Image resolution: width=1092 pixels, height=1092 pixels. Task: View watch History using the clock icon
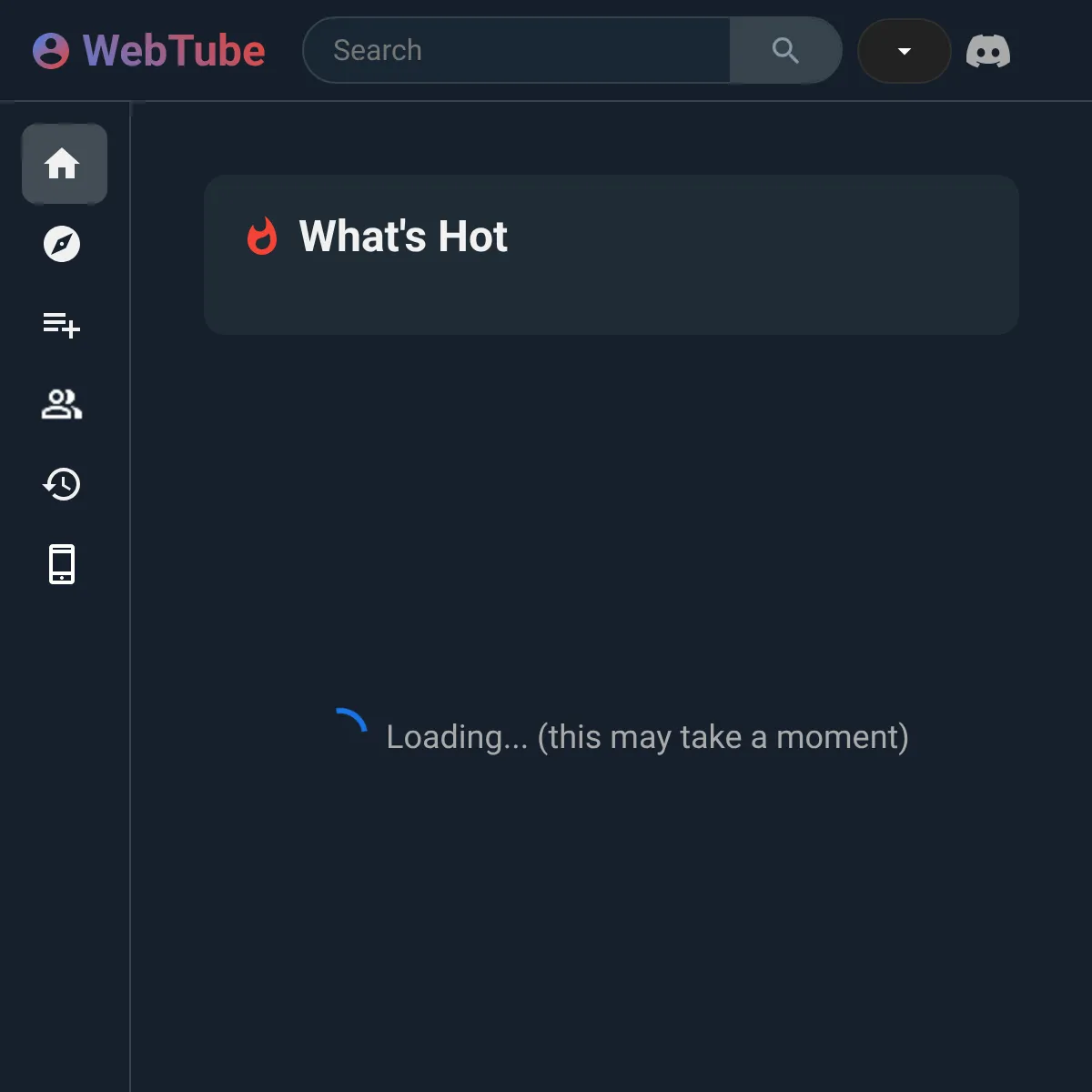[62, 485]
